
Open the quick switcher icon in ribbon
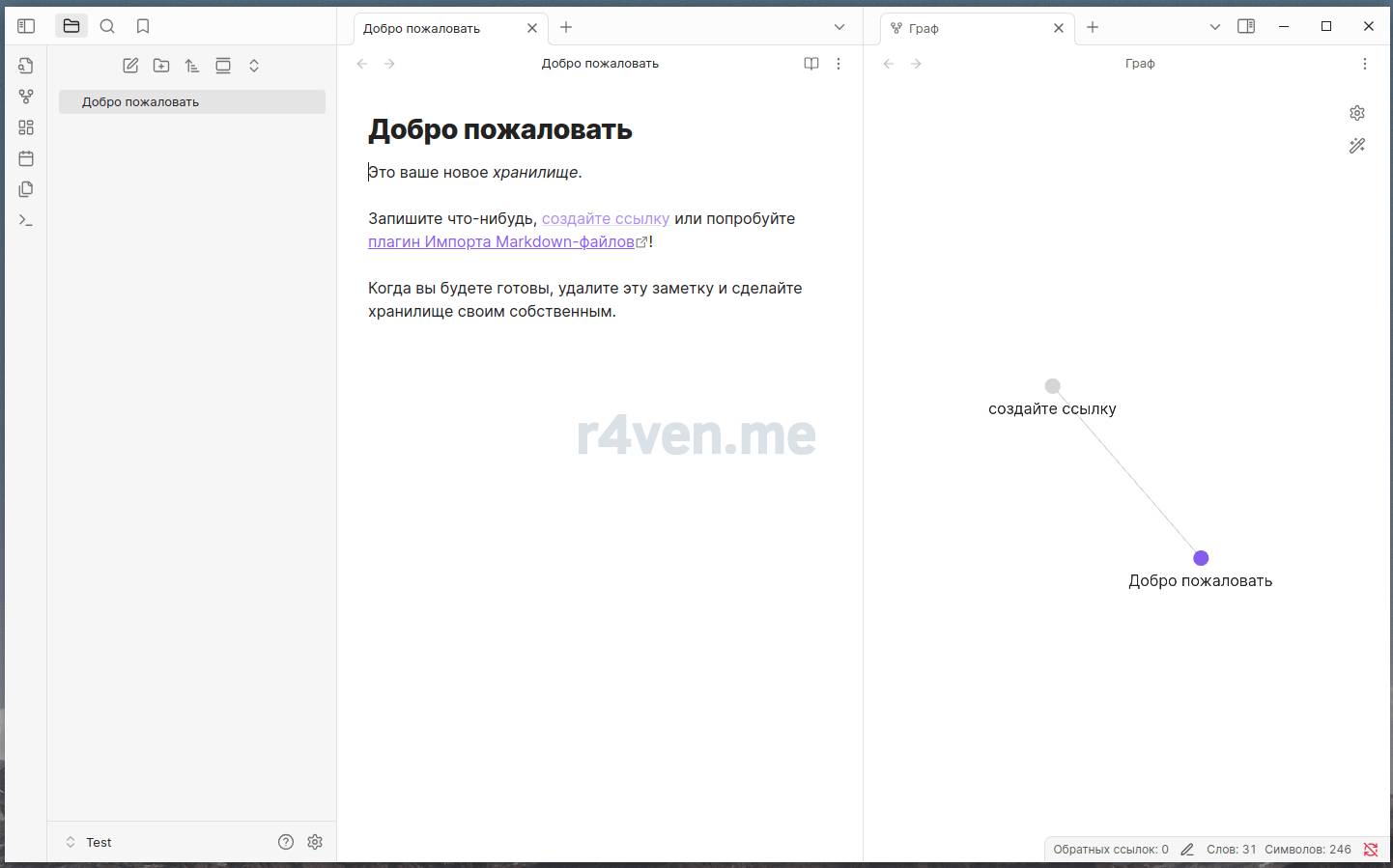point(26,66)
